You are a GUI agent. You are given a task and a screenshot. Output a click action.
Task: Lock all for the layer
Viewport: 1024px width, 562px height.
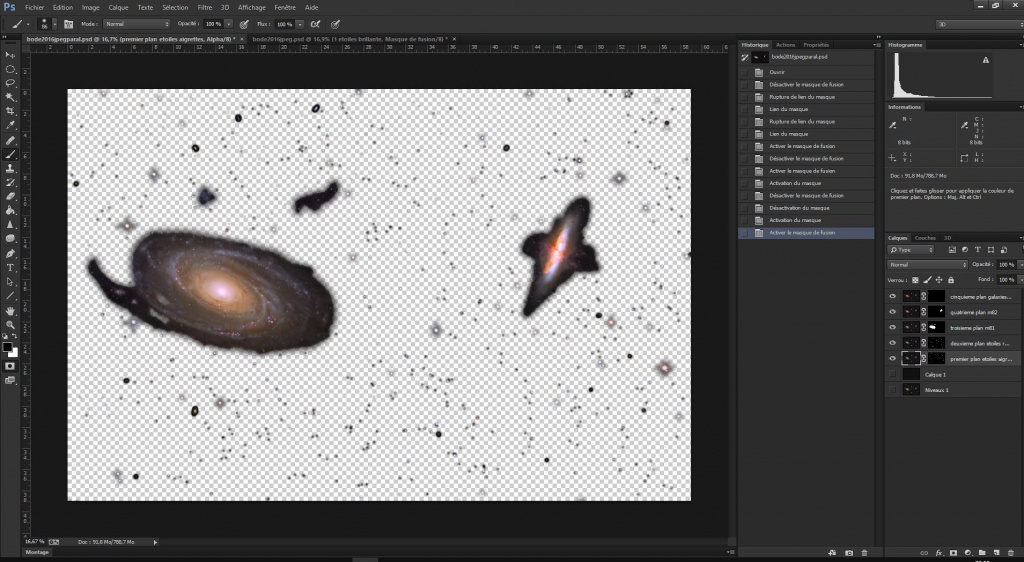[951, 280]
